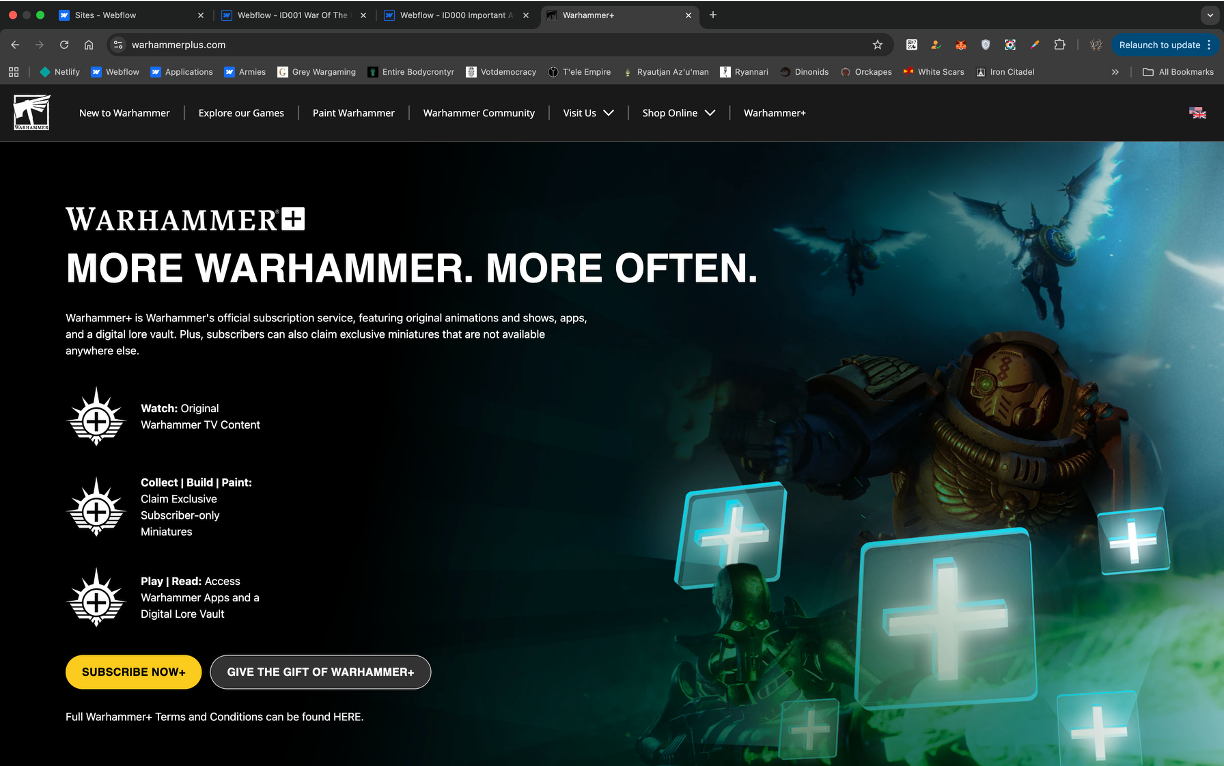
Task: Bookmark this page with the star icon
Action: click(x=877, y=45)
